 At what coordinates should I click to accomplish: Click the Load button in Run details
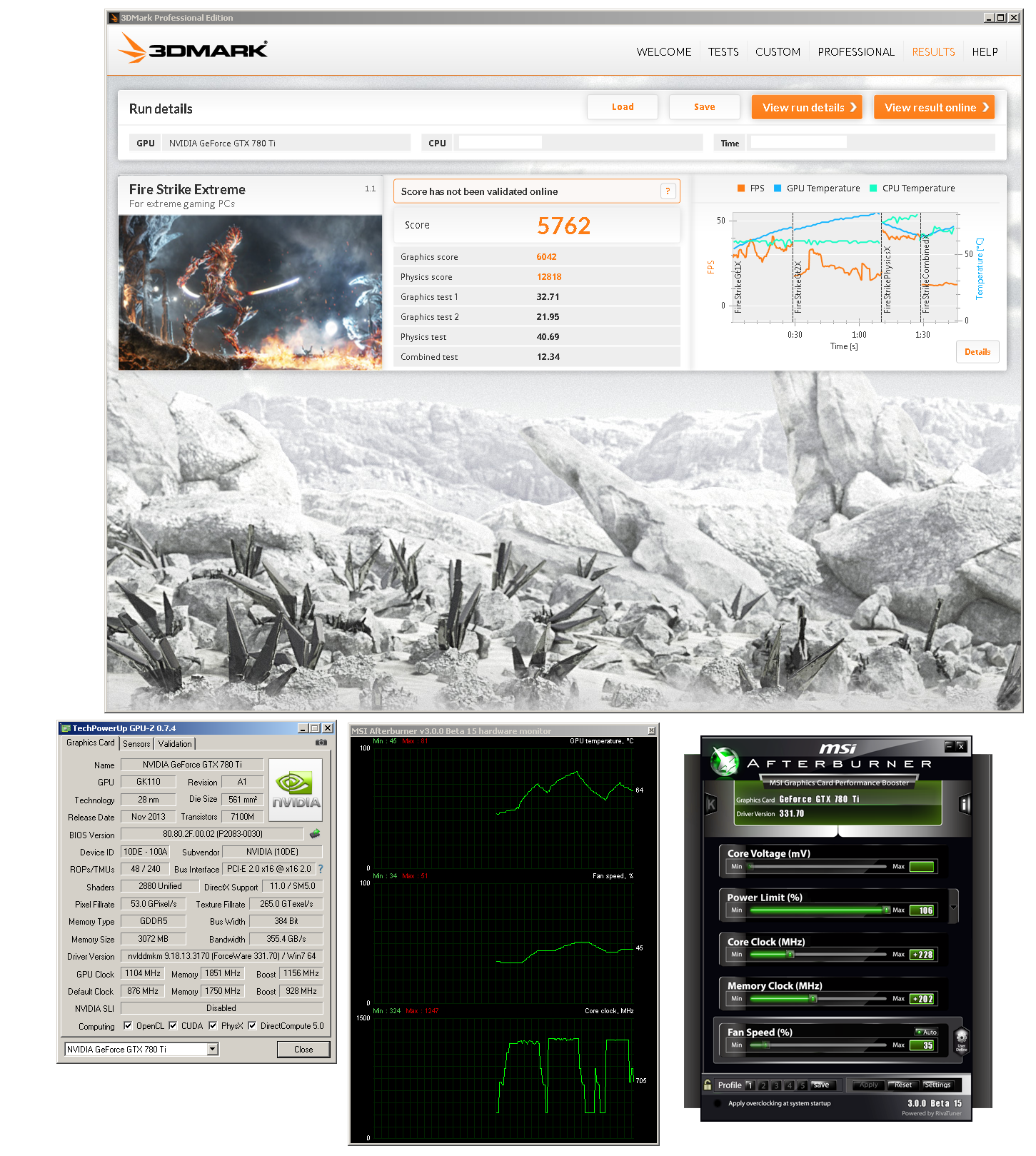623,106
